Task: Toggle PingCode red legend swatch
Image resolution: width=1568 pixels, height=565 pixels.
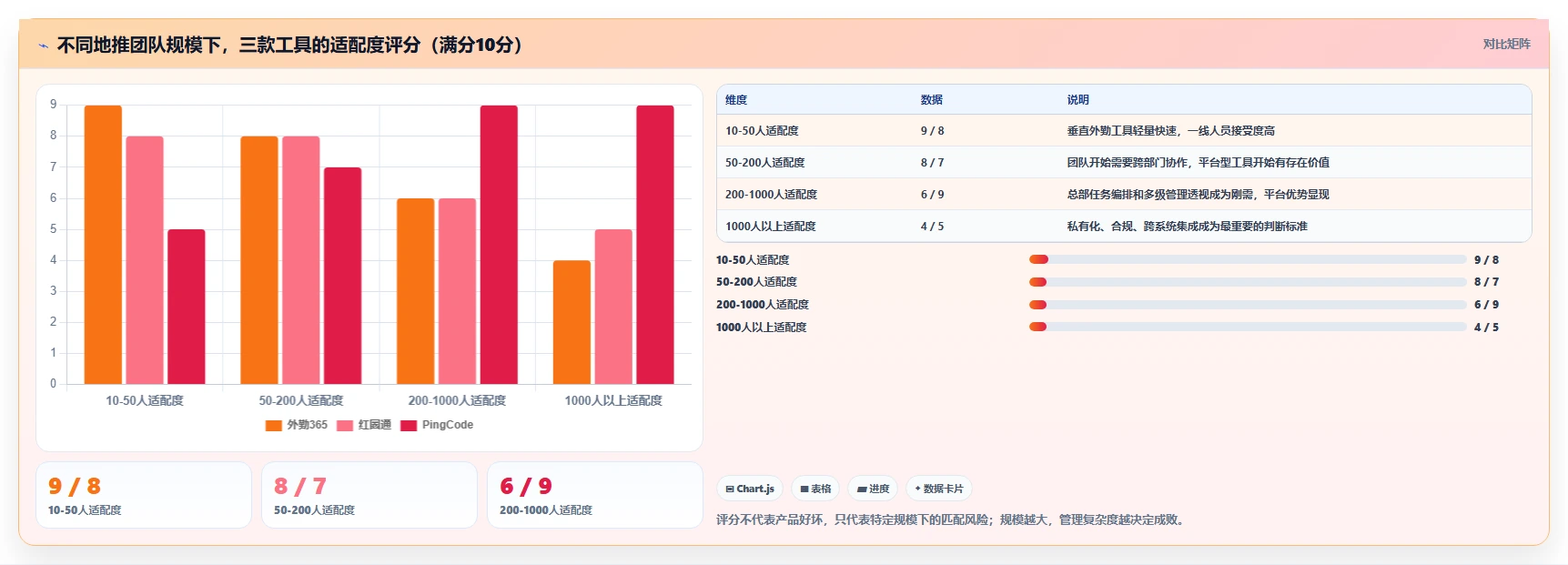Action: [x=408, y=425]
